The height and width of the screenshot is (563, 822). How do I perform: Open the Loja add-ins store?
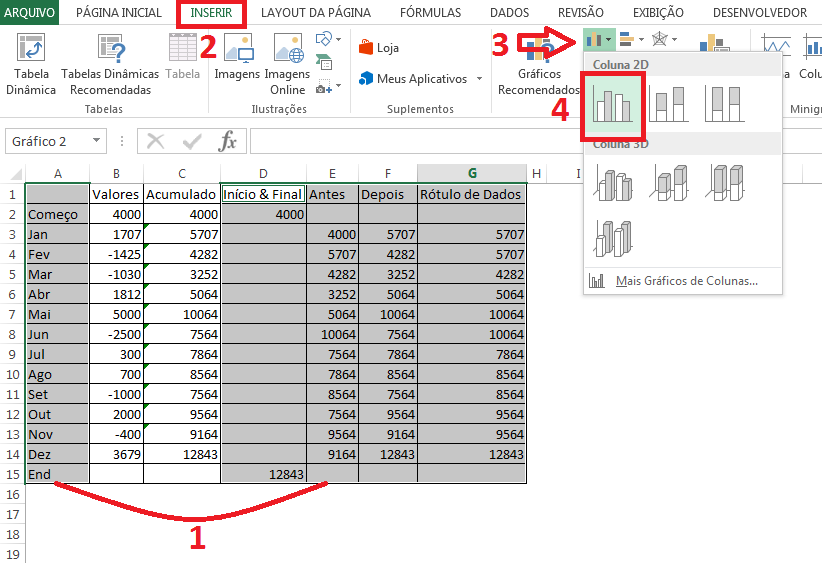[x=378, y=47]
